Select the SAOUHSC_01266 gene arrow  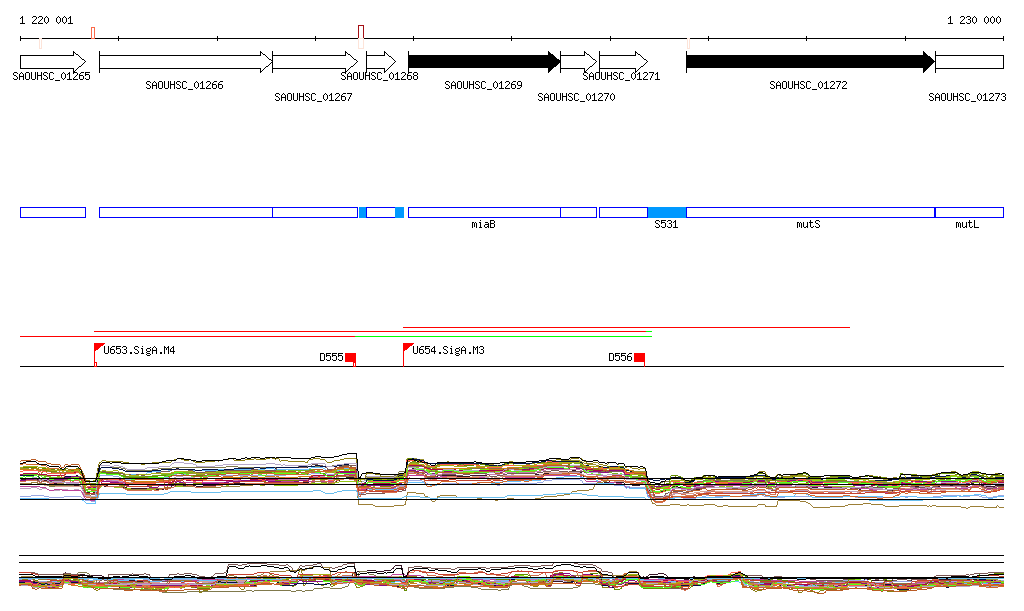[x=185, y=62]
